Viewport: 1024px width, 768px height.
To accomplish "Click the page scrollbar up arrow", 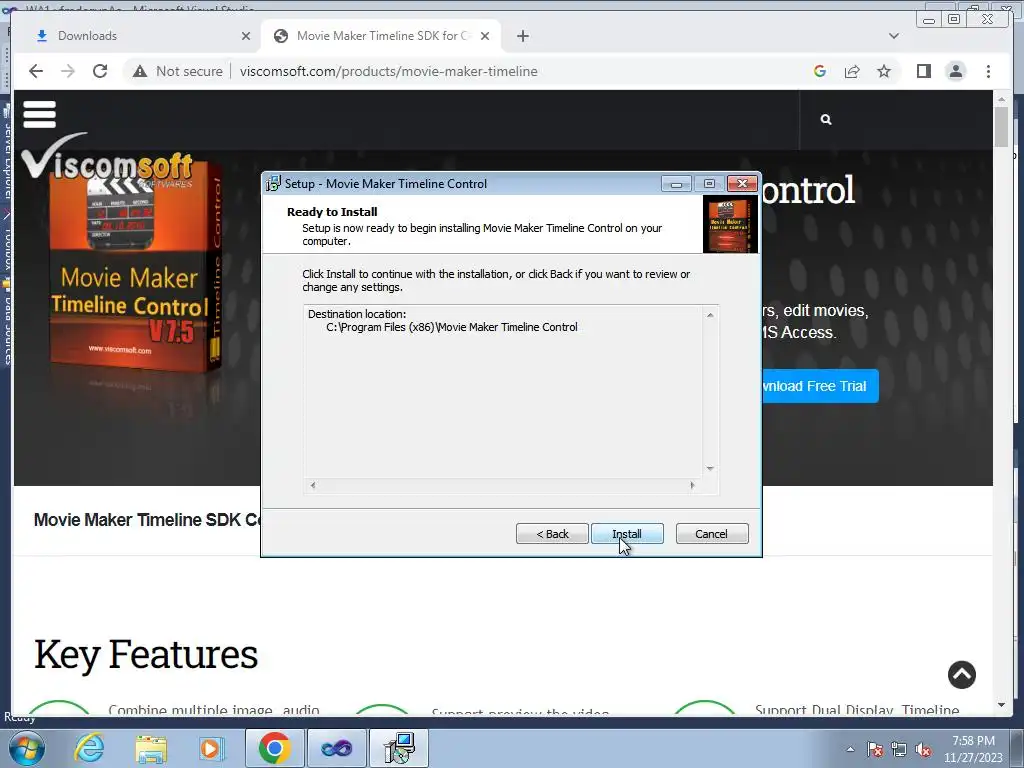I will click(1002, 99).
